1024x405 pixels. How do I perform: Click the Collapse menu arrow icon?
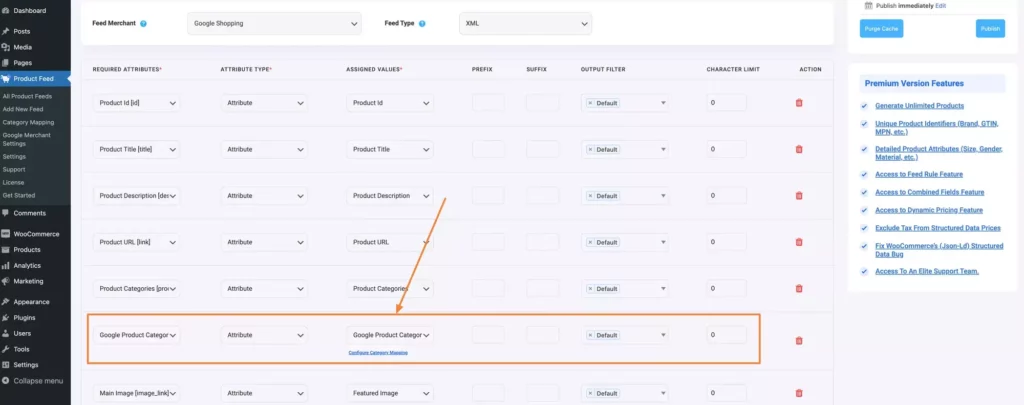6,381
